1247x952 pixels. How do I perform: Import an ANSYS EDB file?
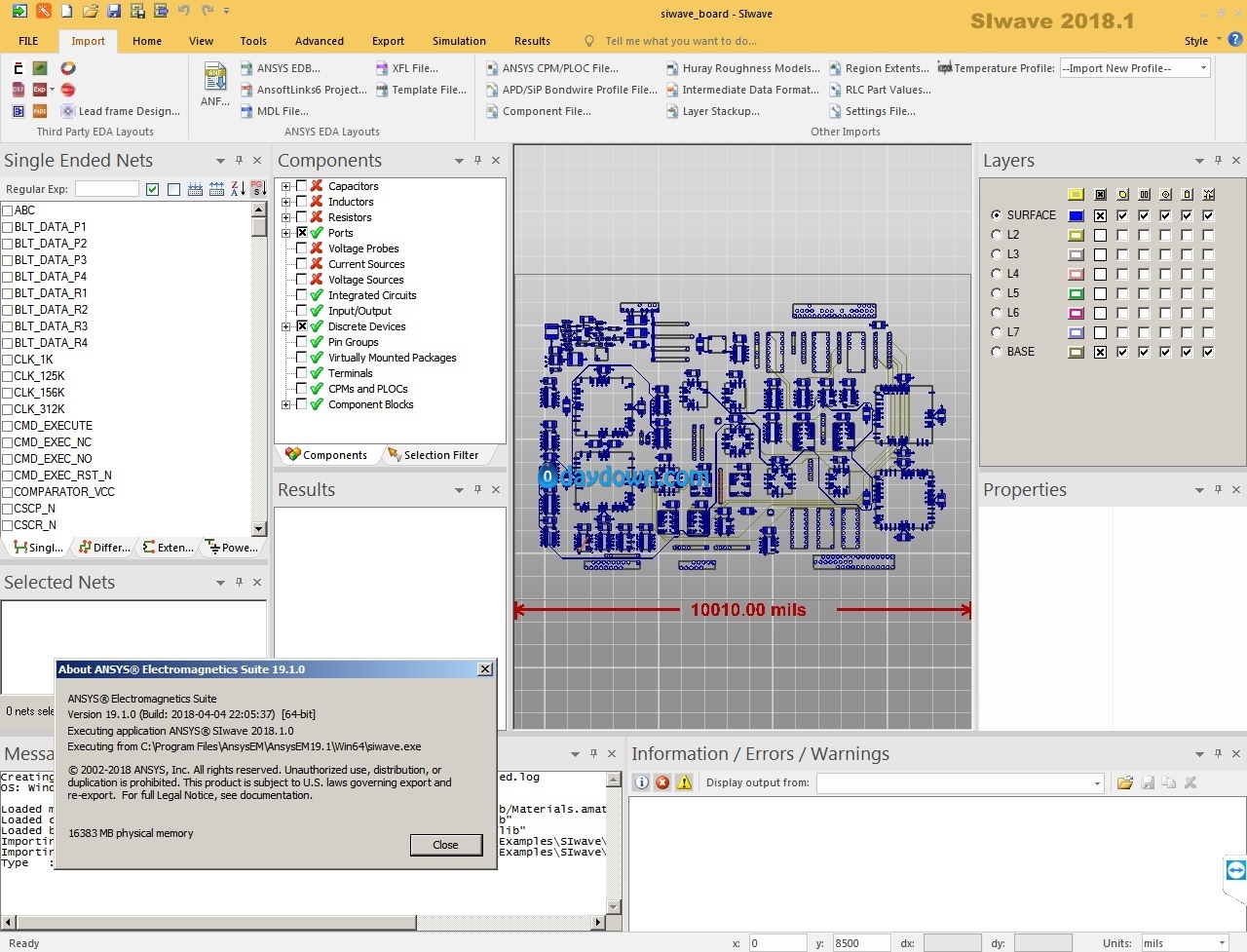coord(280,68)
